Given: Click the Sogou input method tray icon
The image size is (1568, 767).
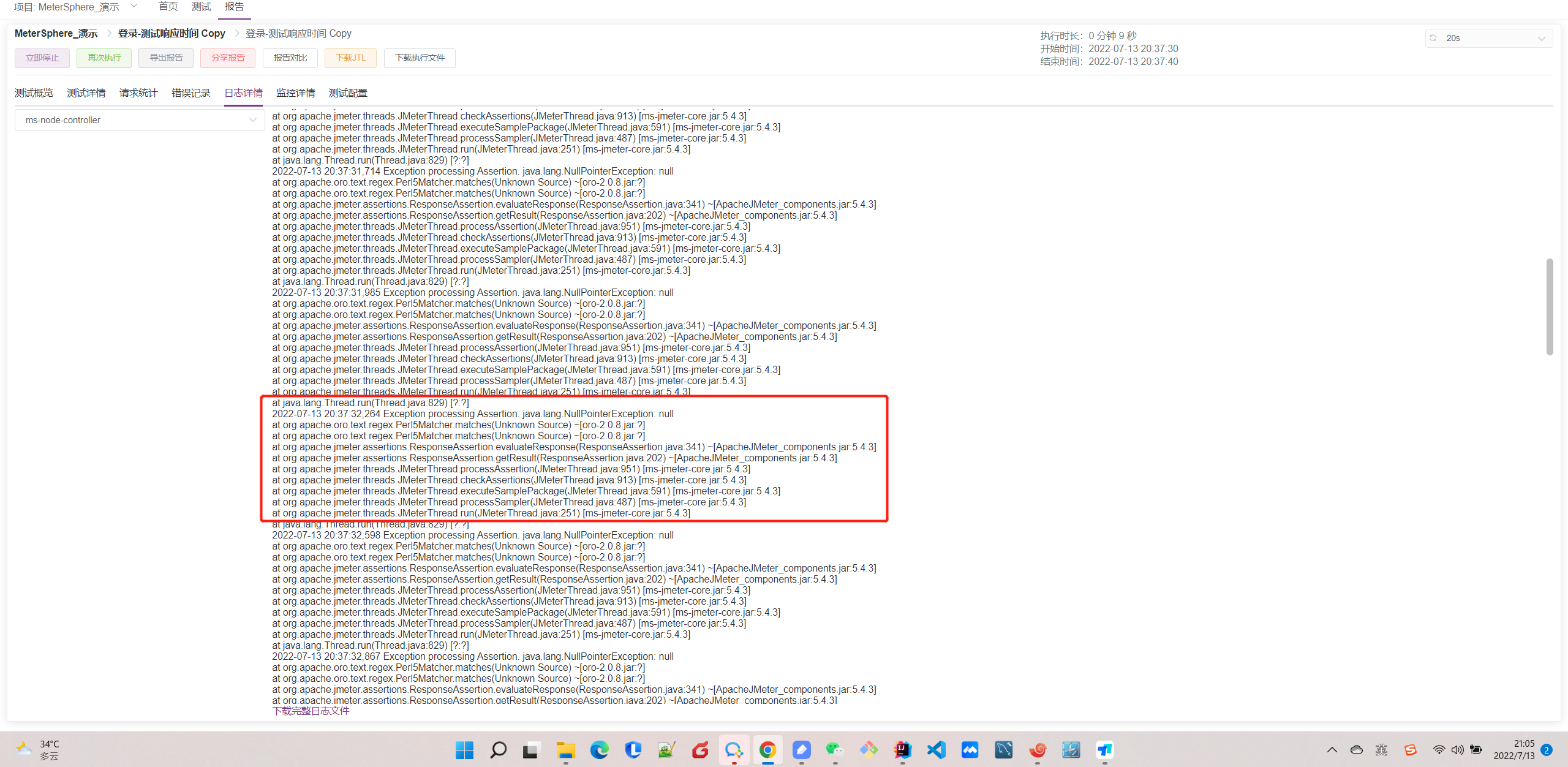Looking at the screenshot, I should [1411, 750].
